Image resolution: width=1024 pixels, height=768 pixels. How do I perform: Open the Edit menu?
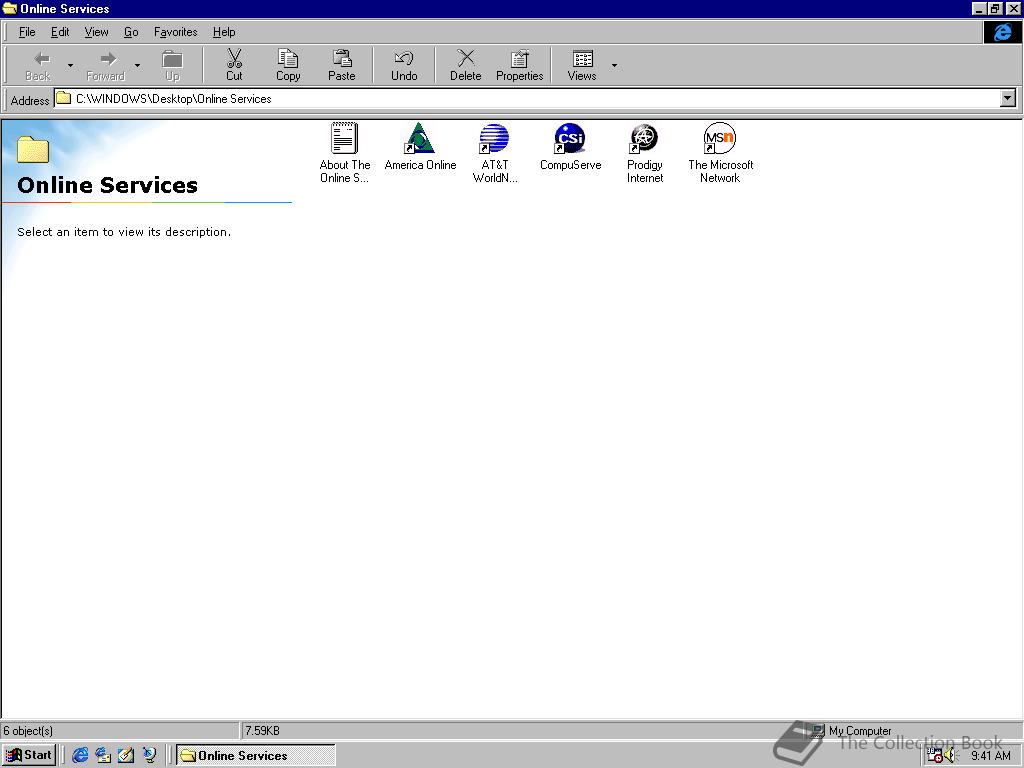(x=60, y=32)
